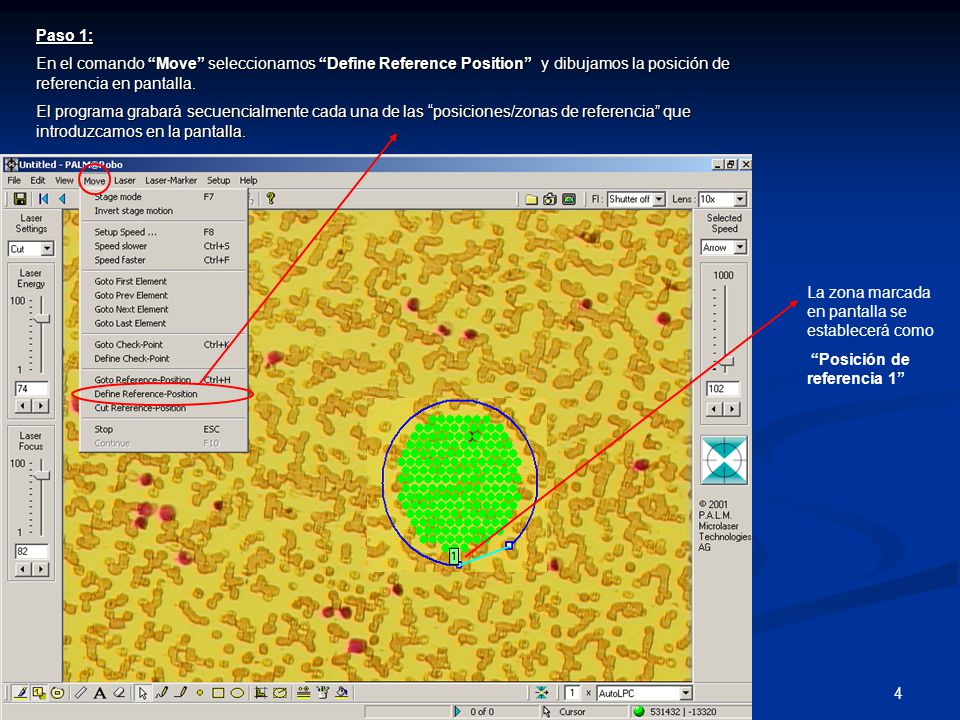Click the speed value field 102
This screenshot has width=960, height=720.
tap(723, 389)
